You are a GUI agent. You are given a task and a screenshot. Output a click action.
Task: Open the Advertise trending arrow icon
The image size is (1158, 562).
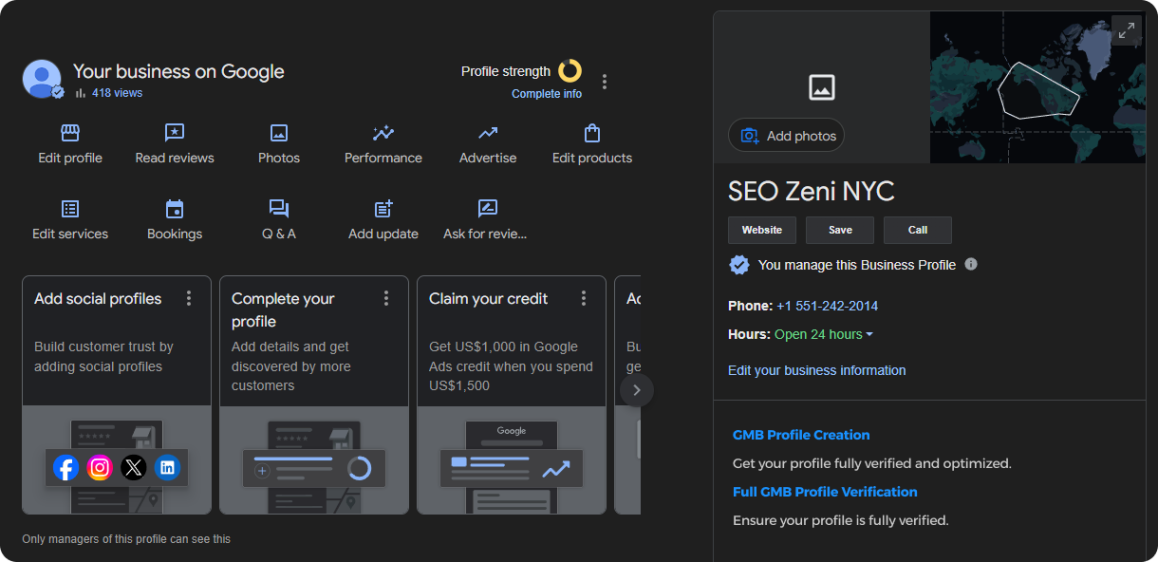(x=487, y=133)
